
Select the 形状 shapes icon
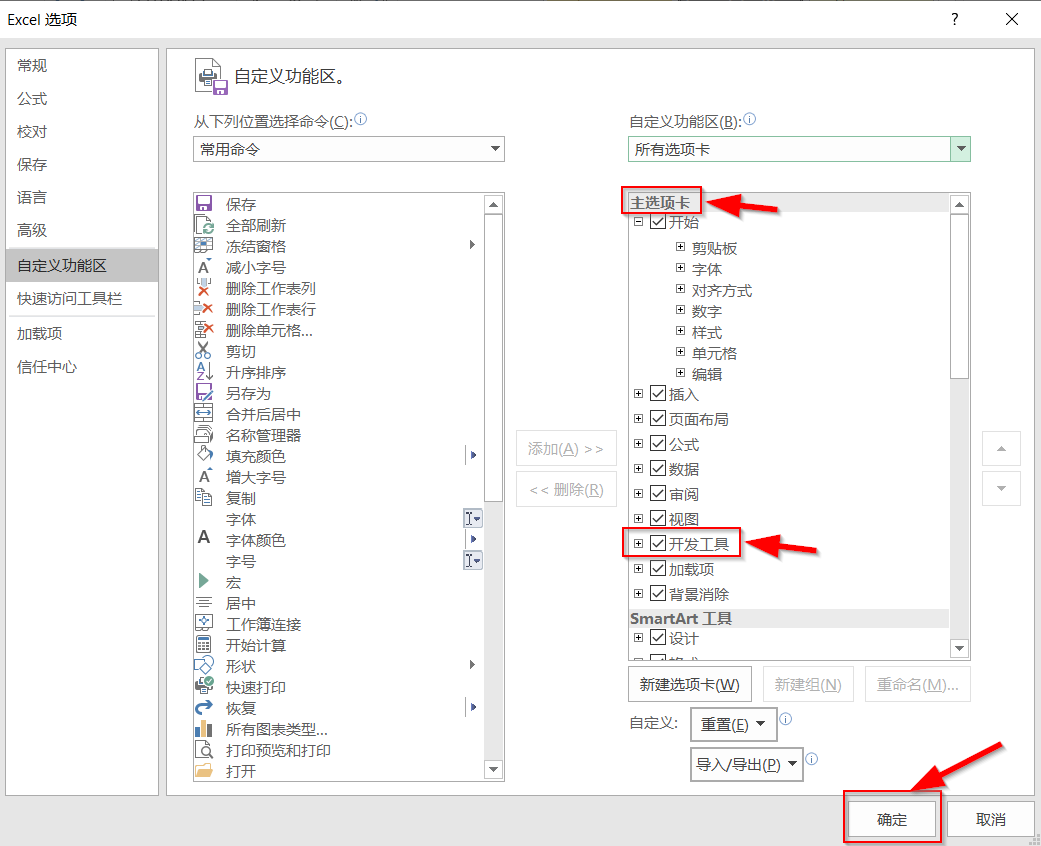pyautogui.click(x=204, y=665)
